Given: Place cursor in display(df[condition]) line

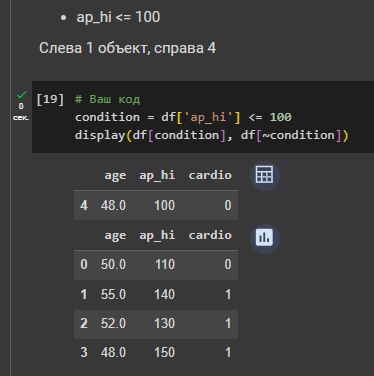Looking at the screenshot, I should [212, 135].
